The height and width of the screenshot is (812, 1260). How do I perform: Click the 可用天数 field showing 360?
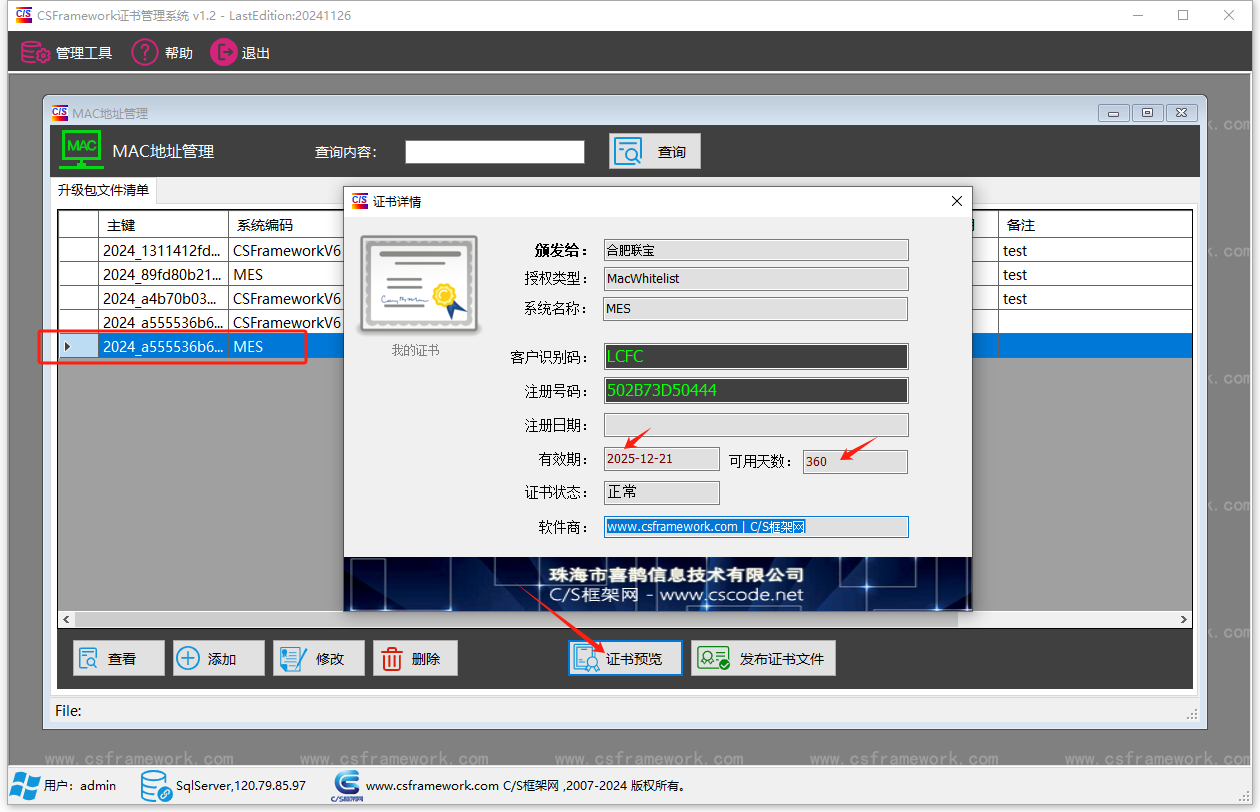(x=855, y=461)
